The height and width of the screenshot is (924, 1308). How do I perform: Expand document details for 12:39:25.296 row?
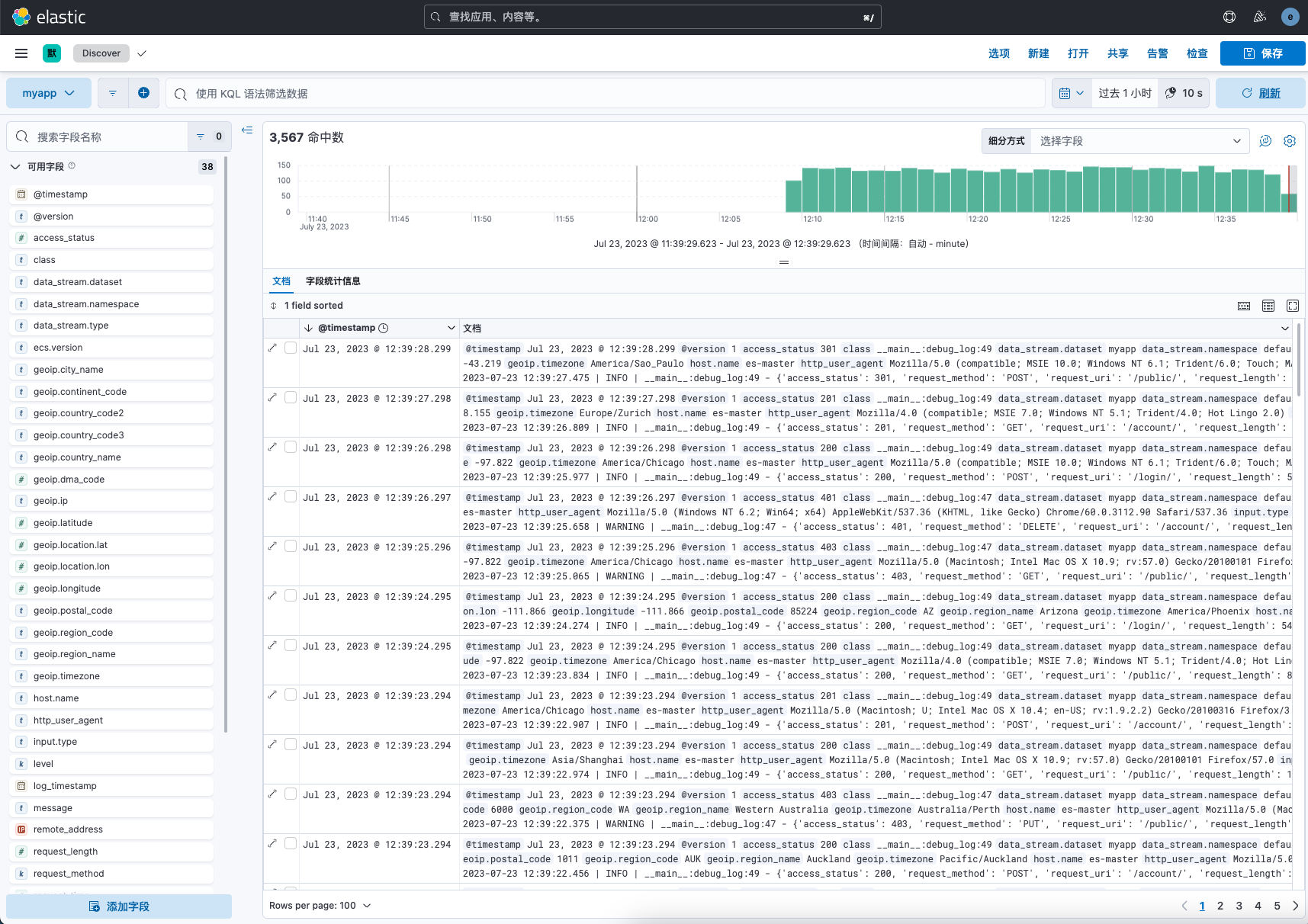tap(272, 546)
